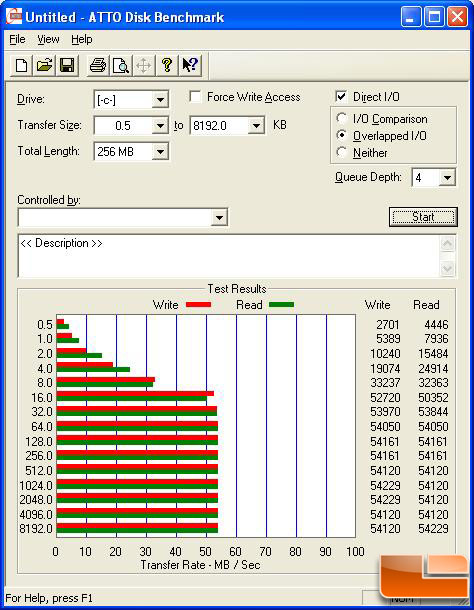Maximize the ATTO Disk Benchmark window
The width and height of the screenshot is (474, 610).
pyautogui.click(x=434, y=17)
